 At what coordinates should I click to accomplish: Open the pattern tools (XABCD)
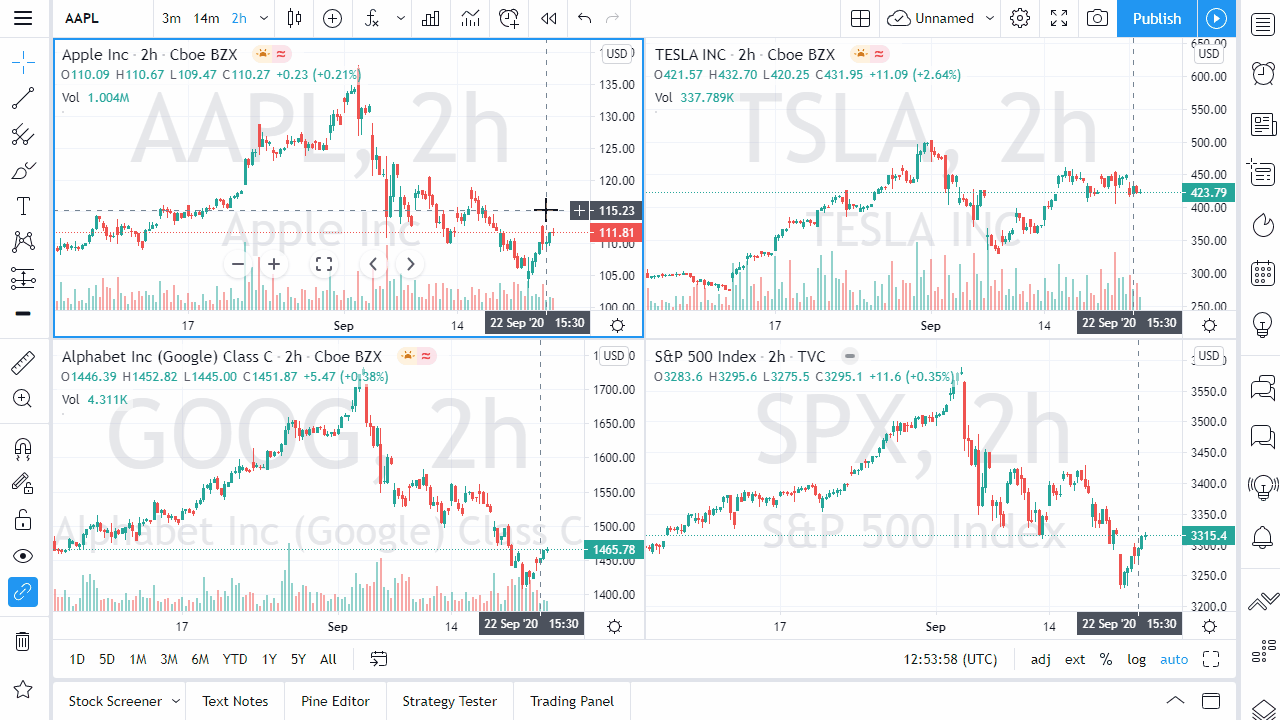23,242
